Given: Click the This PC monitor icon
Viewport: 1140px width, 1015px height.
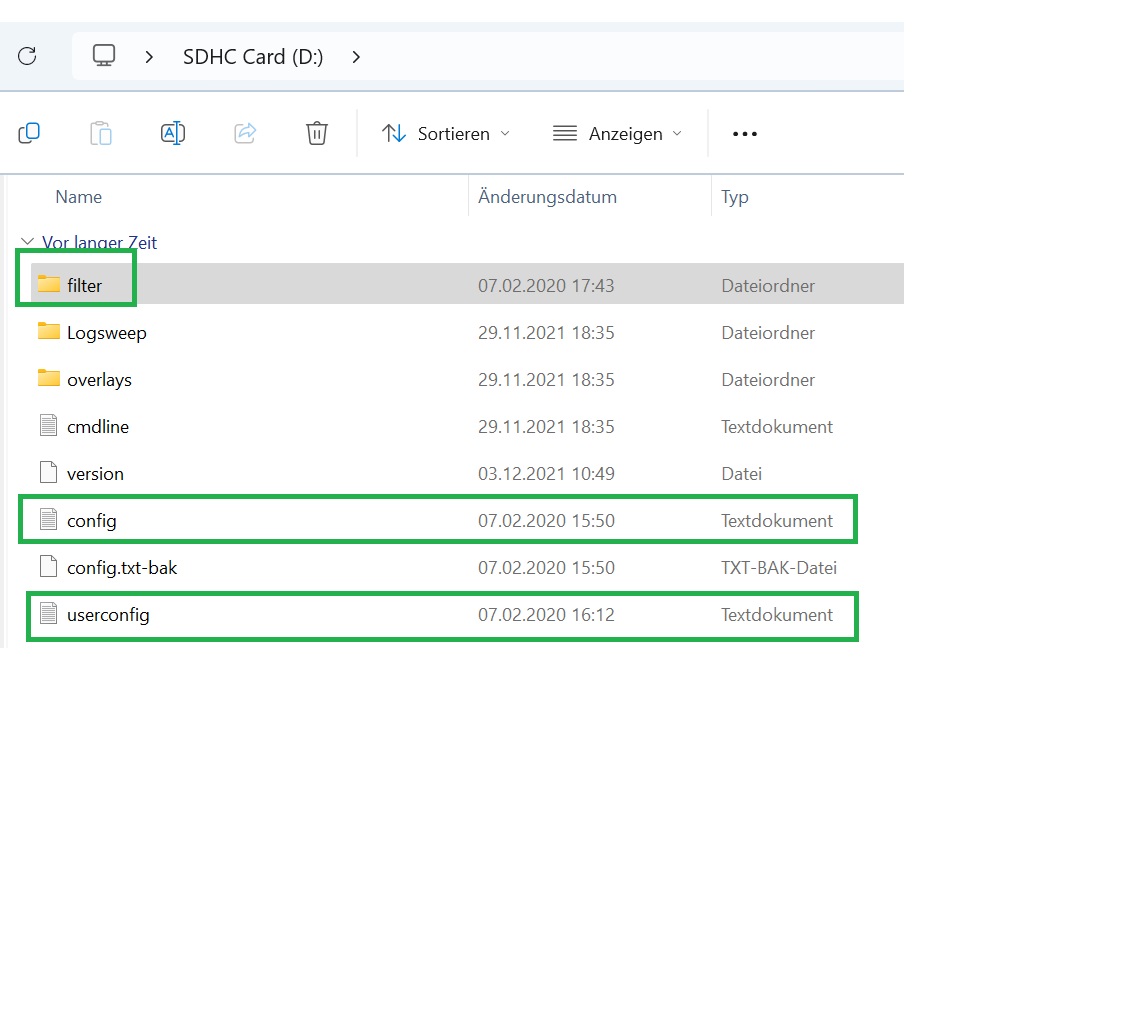Looking at the screenshot, I should click(104, 56).
